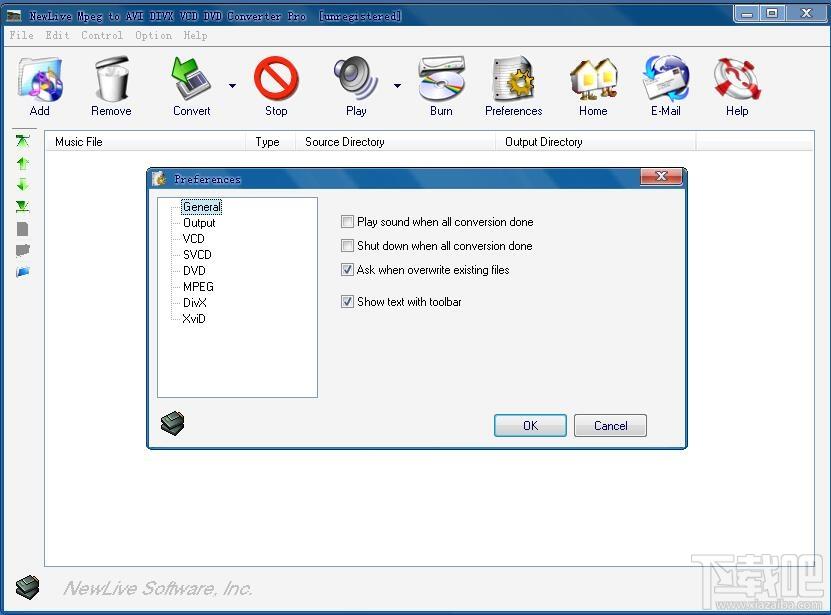The image size is (831, 615).
Task: Open the Option menu
Action: tap(153, 35)
